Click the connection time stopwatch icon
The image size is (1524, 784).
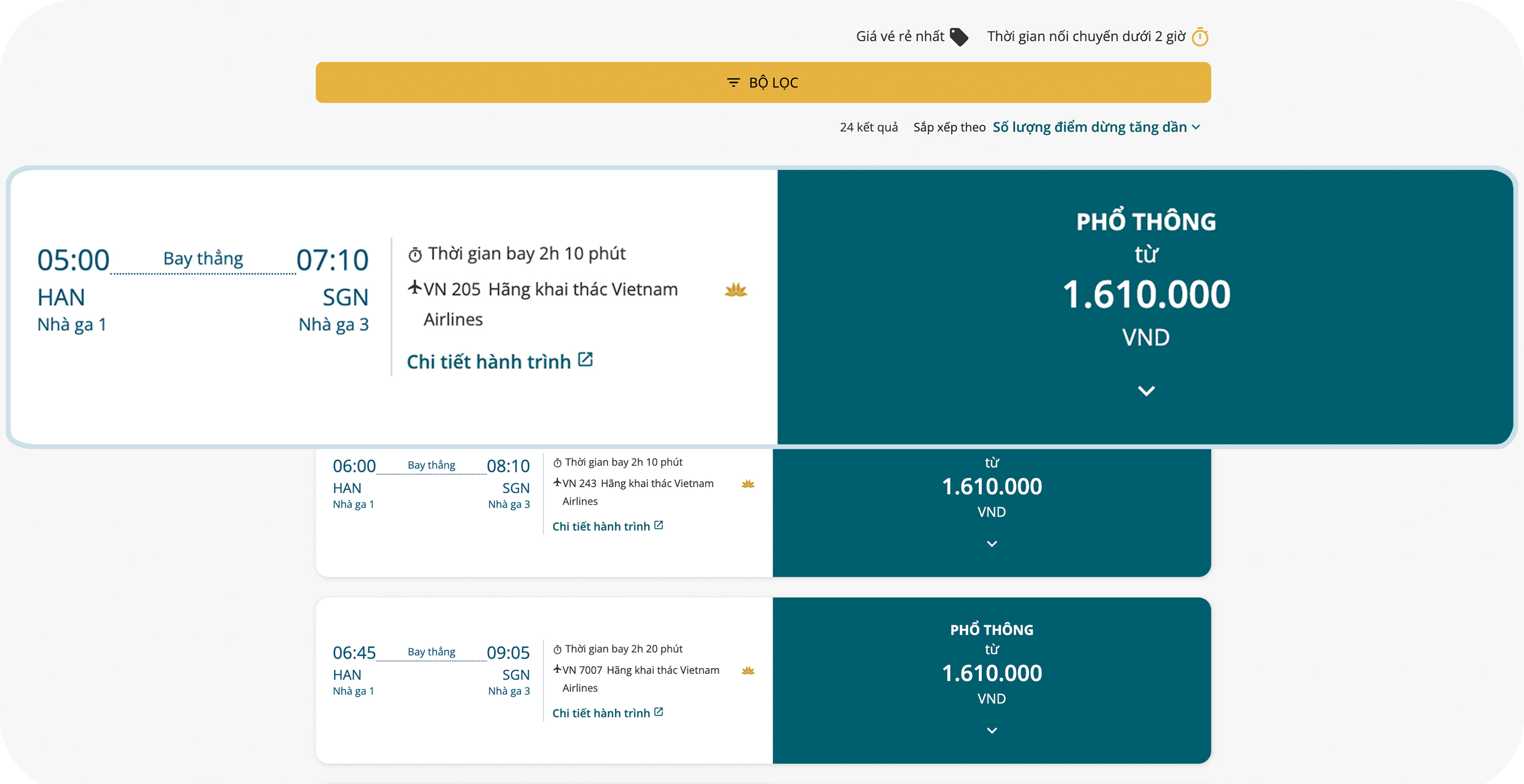pyautogui.click(x=1200, y=37)
